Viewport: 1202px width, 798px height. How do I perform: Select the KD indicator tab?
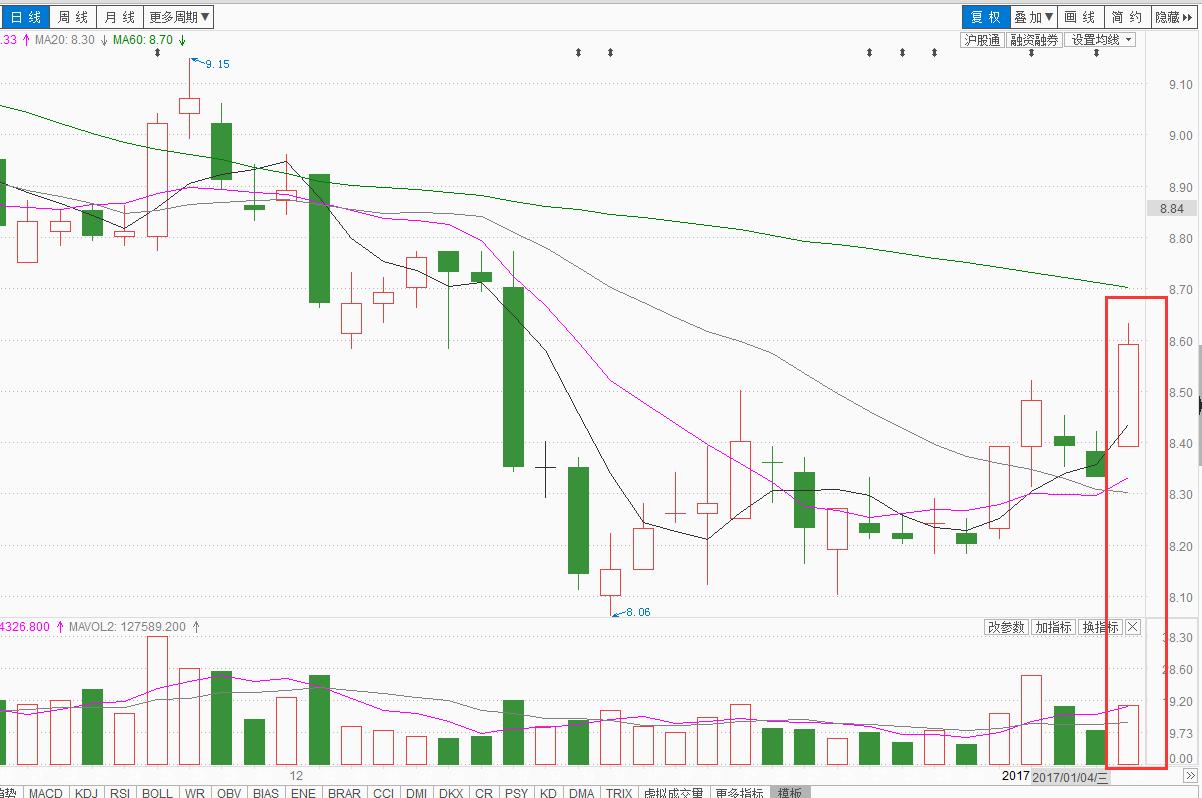pos(548,792)
